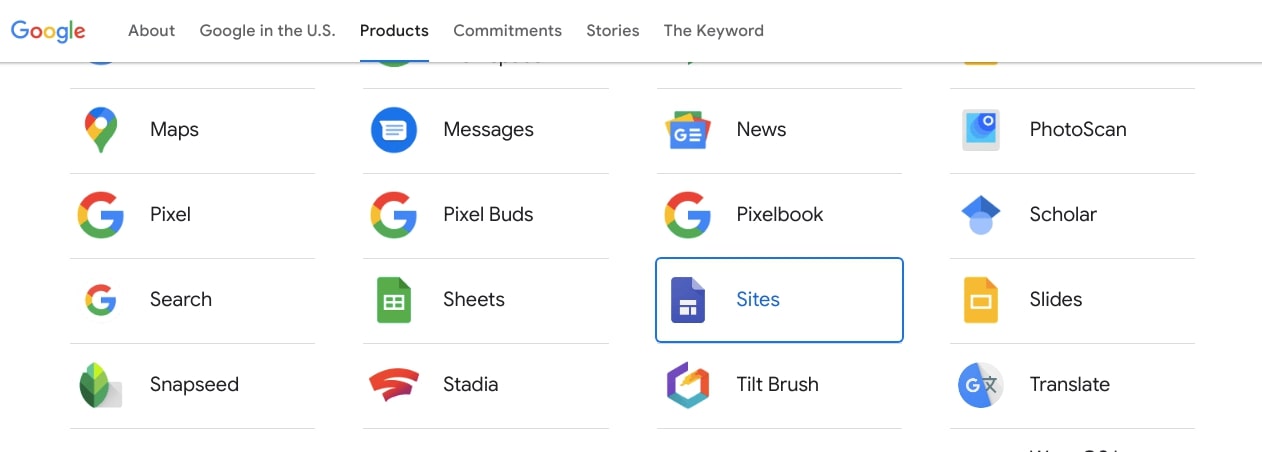The width and height of the screenshot is (1262, 452).
Task: Click the Tilt Brush hexagon icon
Action: coord(687,385)
